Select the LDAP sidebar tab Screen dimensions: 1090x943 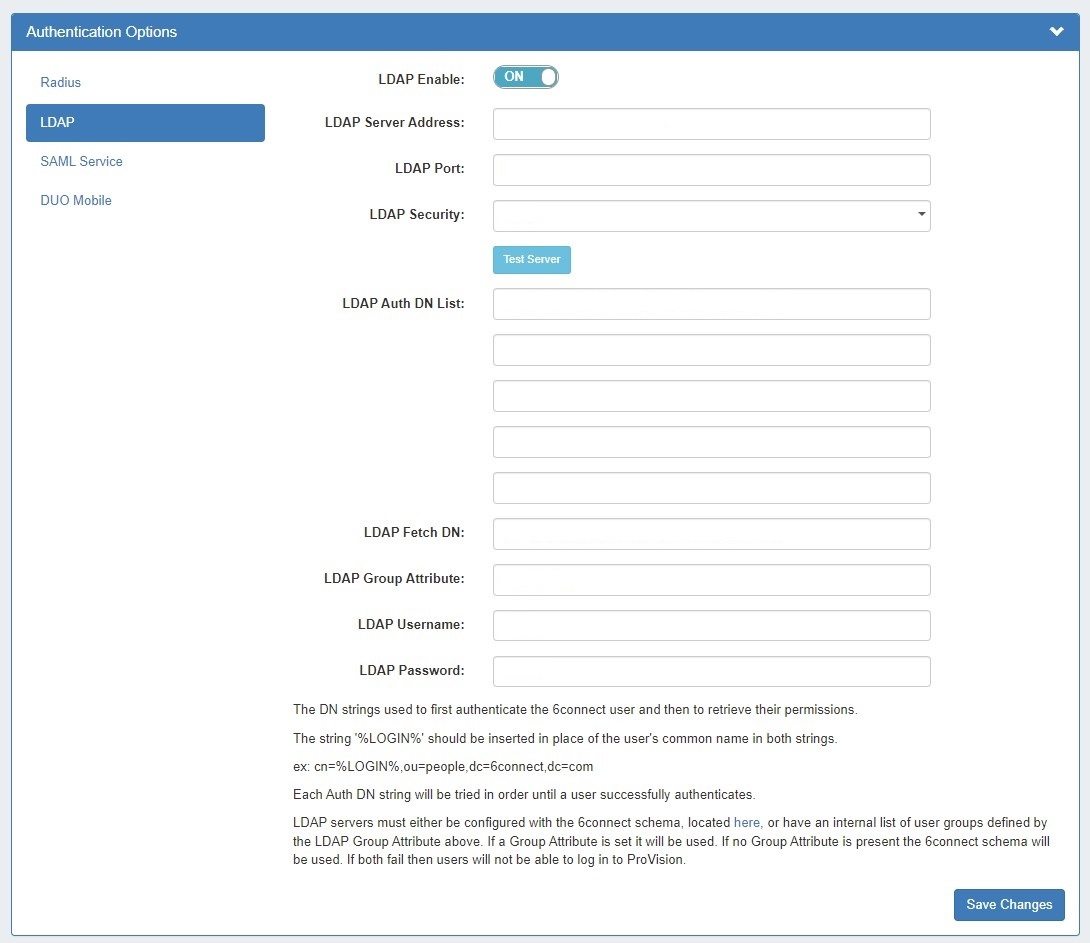(x=145, y=122)
